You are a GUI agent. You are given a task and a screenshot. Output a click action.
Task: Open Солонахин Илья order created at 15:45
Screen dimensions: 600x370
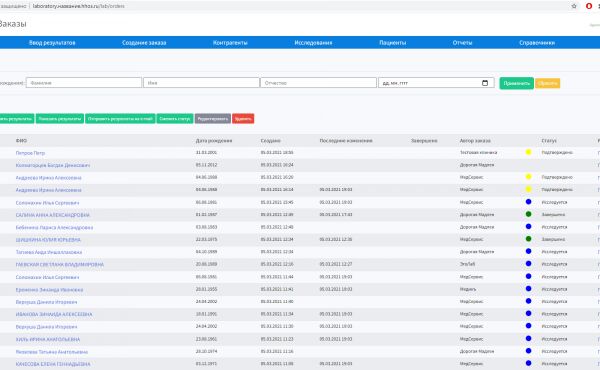[47, 202]
